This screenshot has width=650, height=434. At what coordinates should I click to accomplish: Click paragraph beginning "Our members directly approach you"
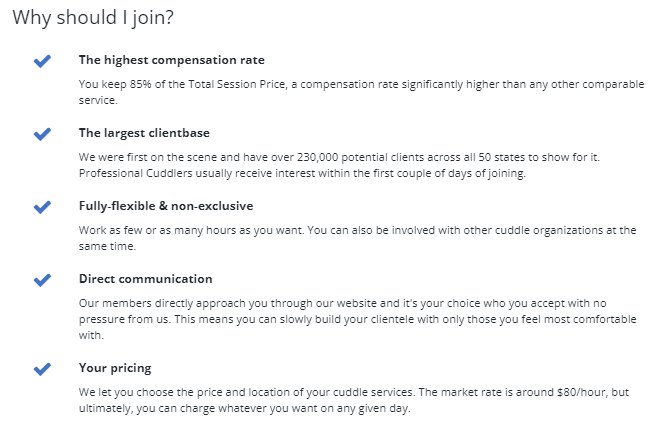coord(357,319)
